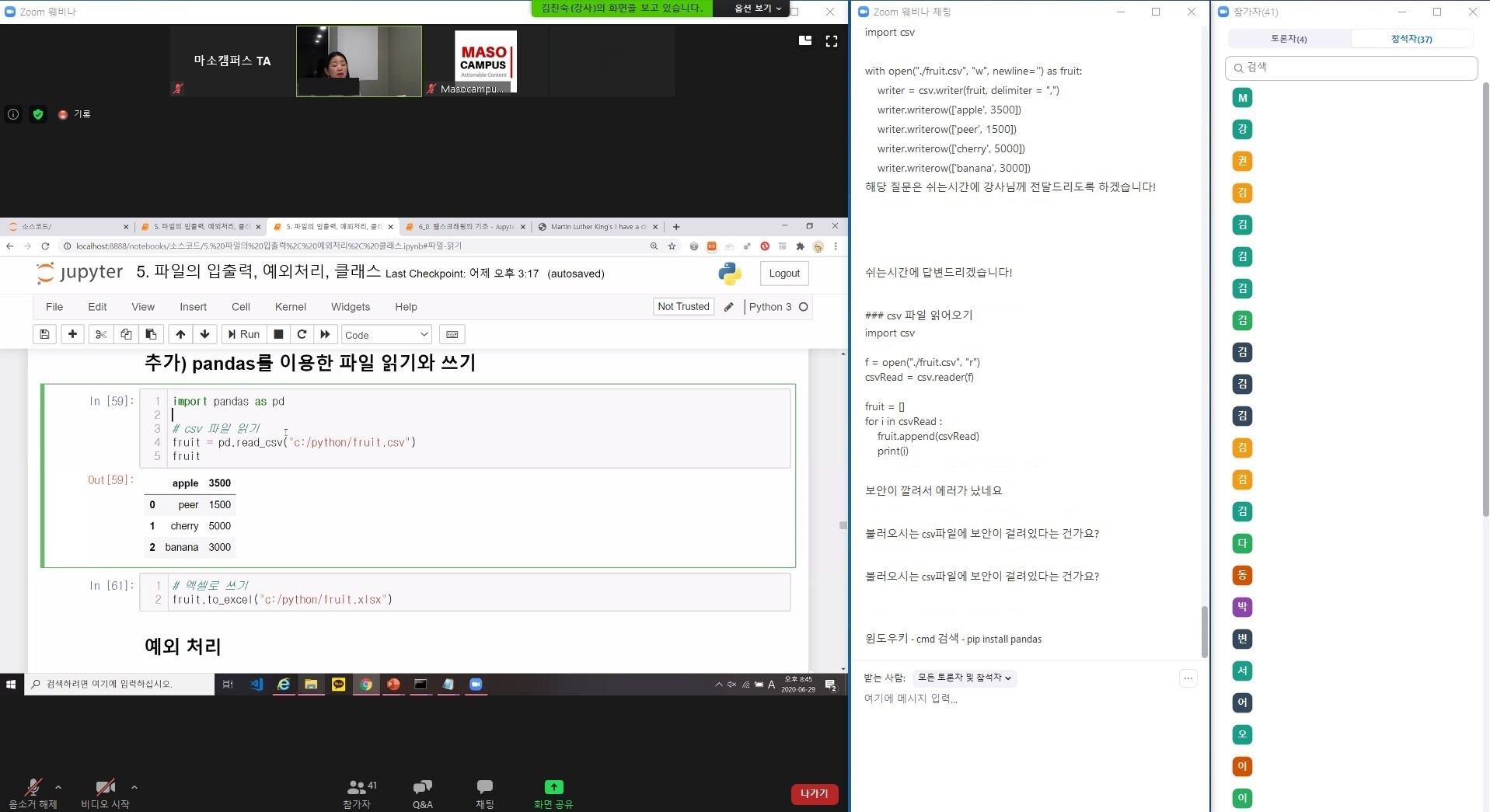Viewport: 1490px width, 812px height.
Task: Open the chat recipient dropdown
Action: click(x=964, y=678)
